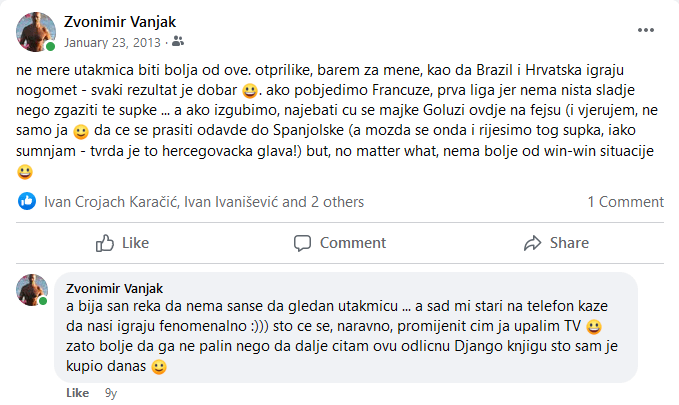Like the comment via its Like link

coord(78,393)
